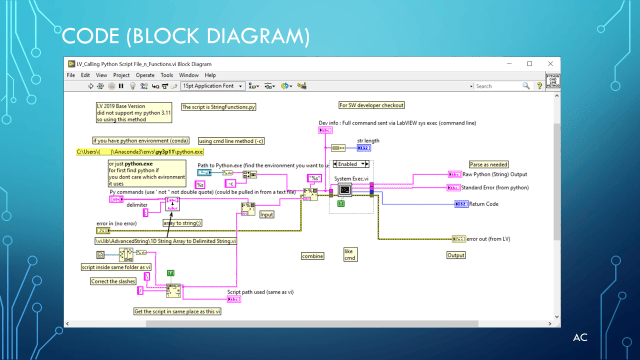The width and height of the screenshot is (640, 360).
Task: Select the Dev info string indicator terminal
Action: 325,130
